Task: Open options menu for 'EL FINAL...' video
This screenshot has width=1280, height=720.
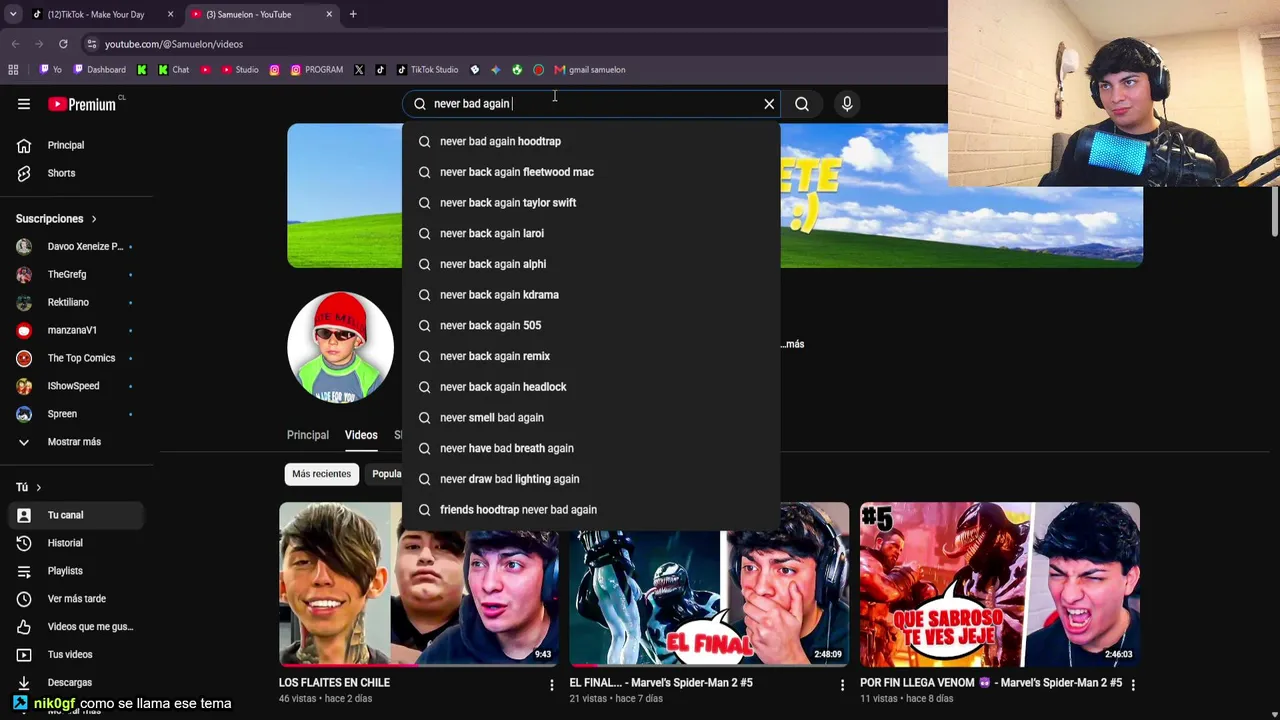Action: tap(842, 685)
